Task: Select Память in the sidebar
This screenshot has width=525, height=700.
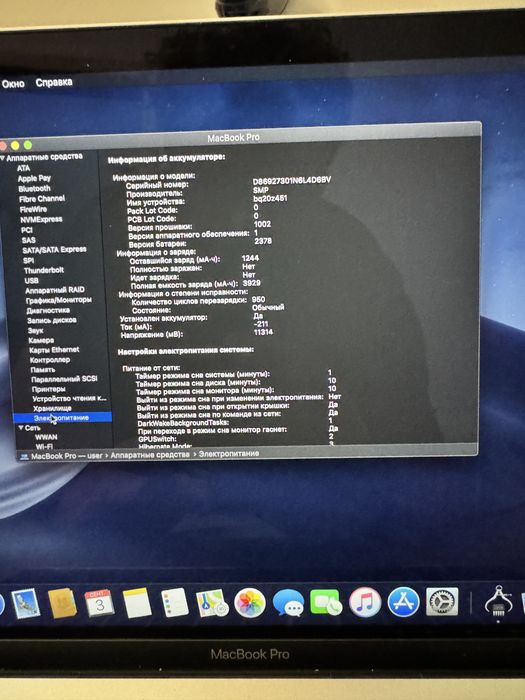Action: click(x=43, y=370)
